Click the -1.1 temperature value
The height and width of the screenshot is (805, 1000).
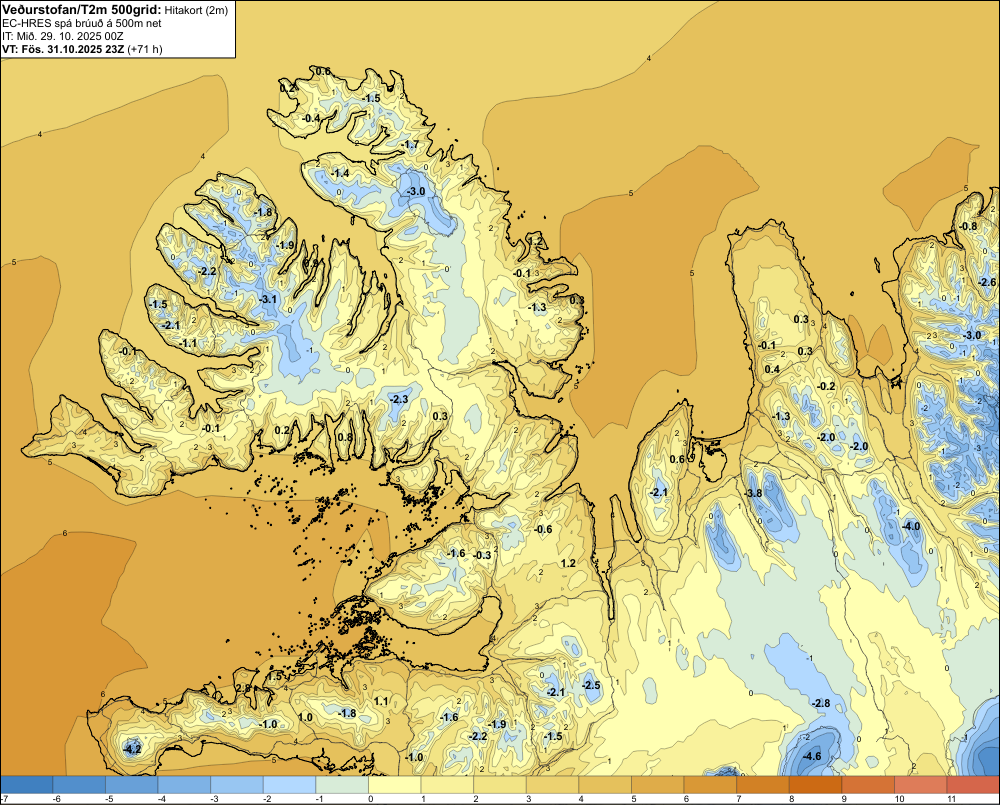click(x=188, y=343)
